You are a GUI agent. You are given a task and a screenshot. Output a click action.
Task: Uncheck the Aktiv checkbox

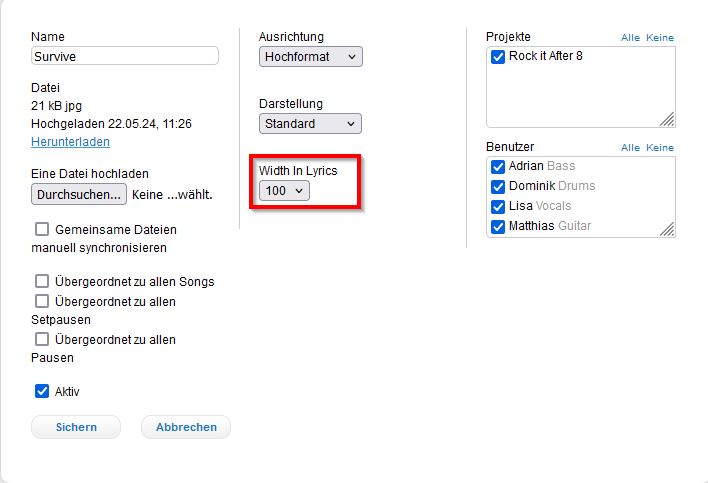point(42,391)
